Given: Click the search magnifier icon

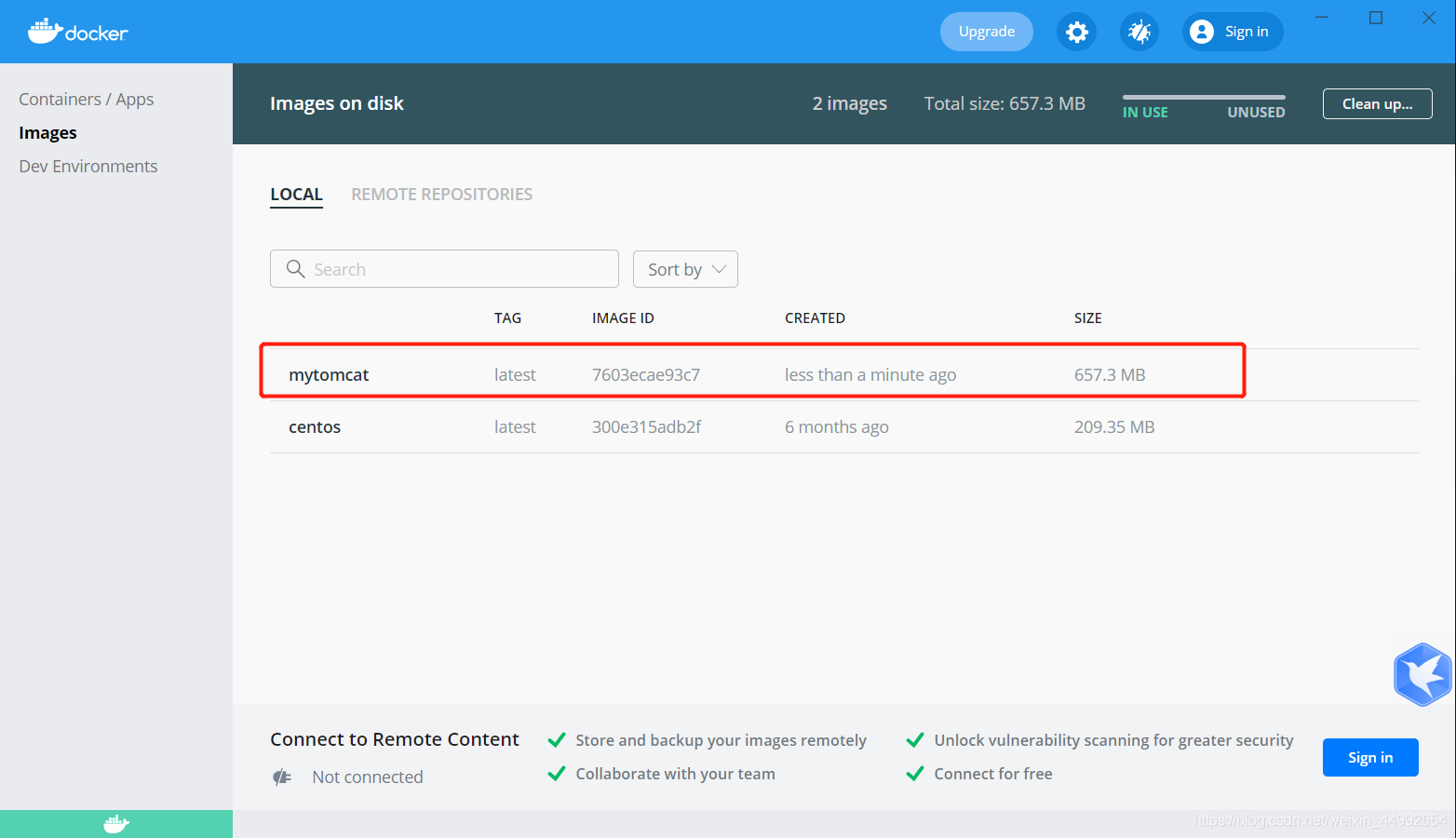Looking at the screenshot, I should 296,269.
